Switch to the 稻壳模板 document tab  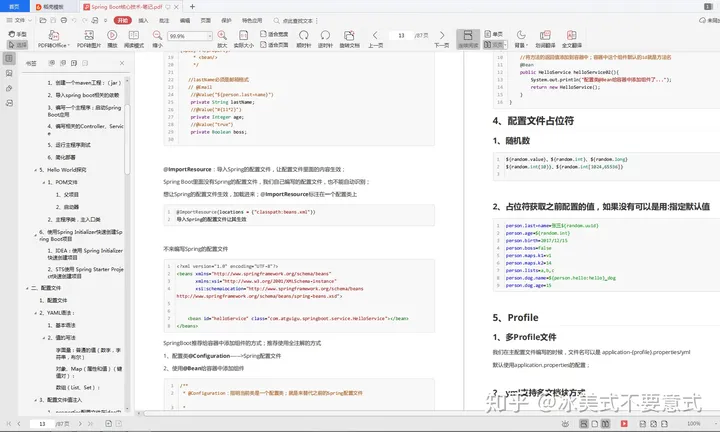[53, 7]
